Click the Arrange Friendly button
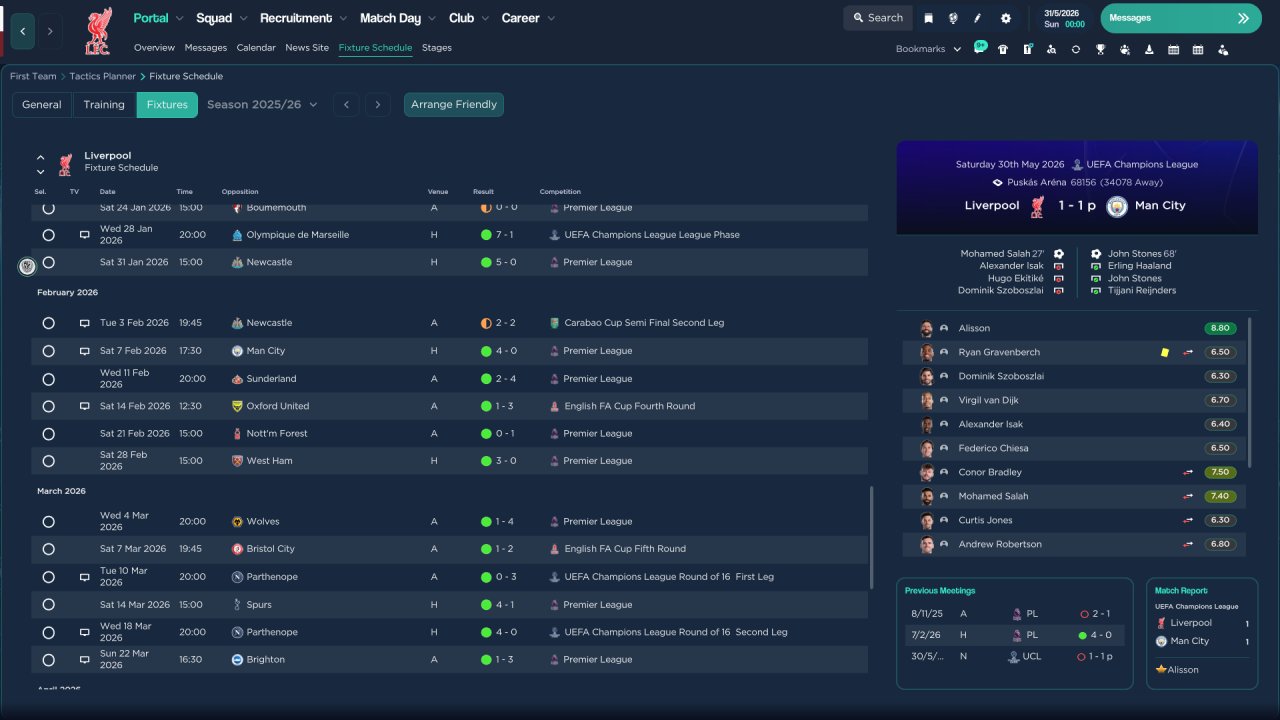This screenshot has width=1280, height=720. [454, 104]
